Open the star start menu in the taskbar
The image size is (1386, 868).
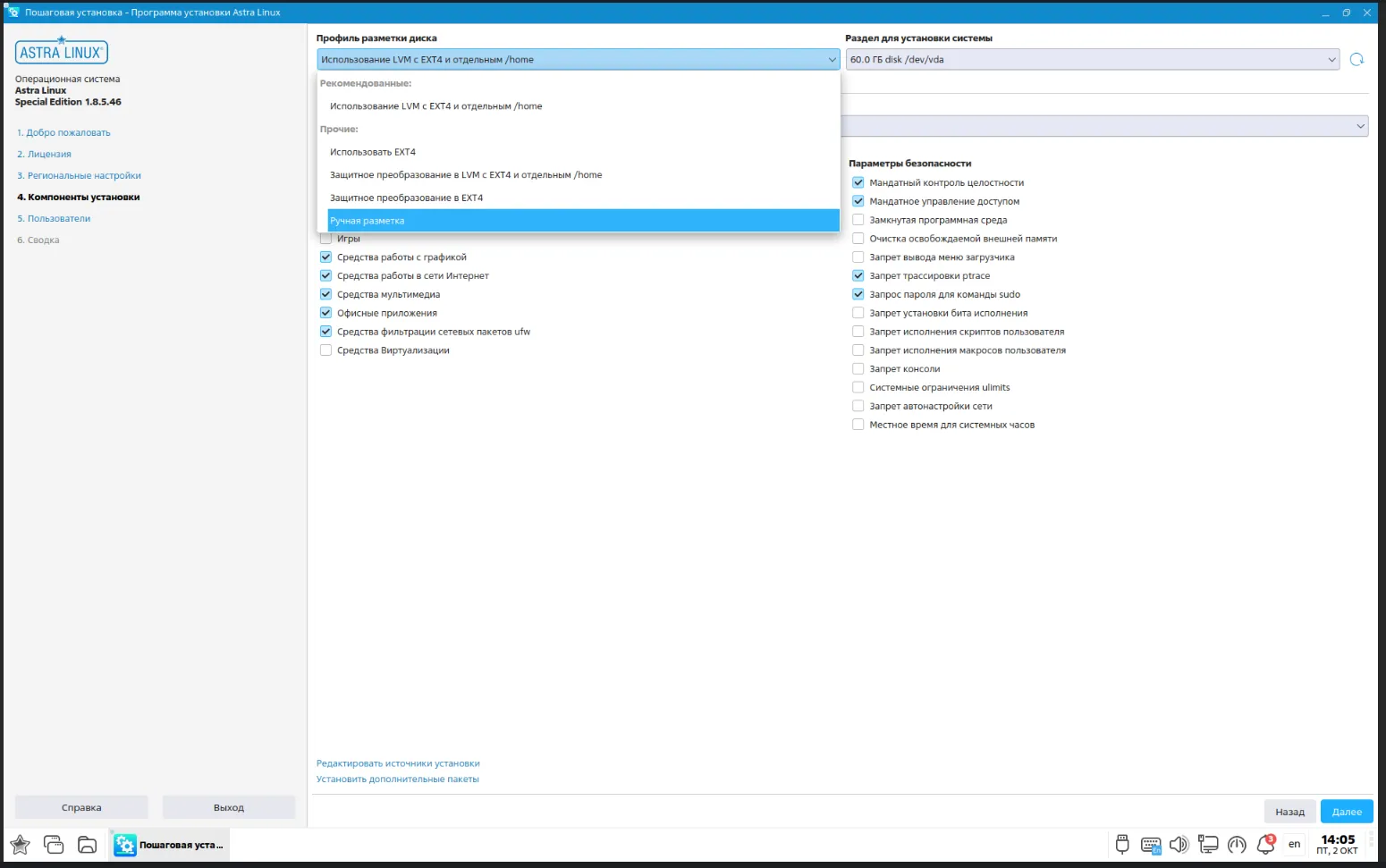click(x=20, y=844)
